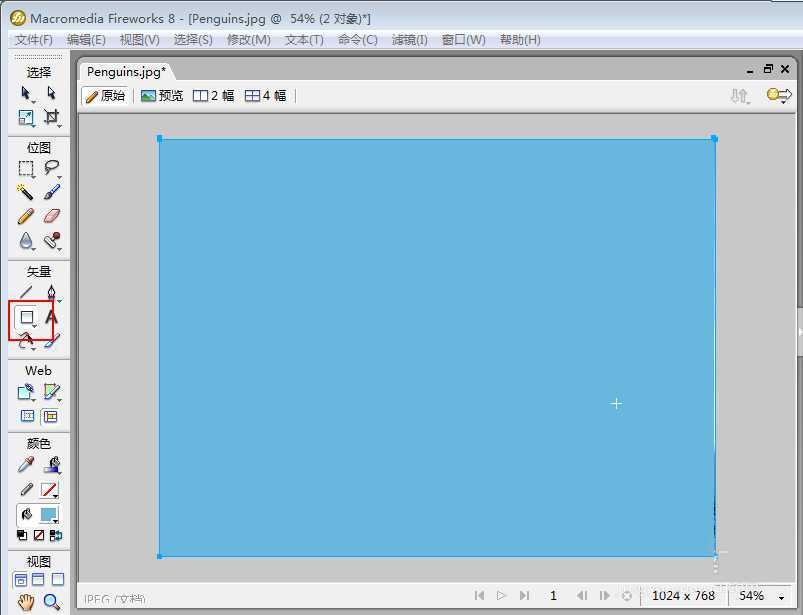Select the Zoom magnifier tool
This screenshot has height=615, width=803.
tap(51, 602)
